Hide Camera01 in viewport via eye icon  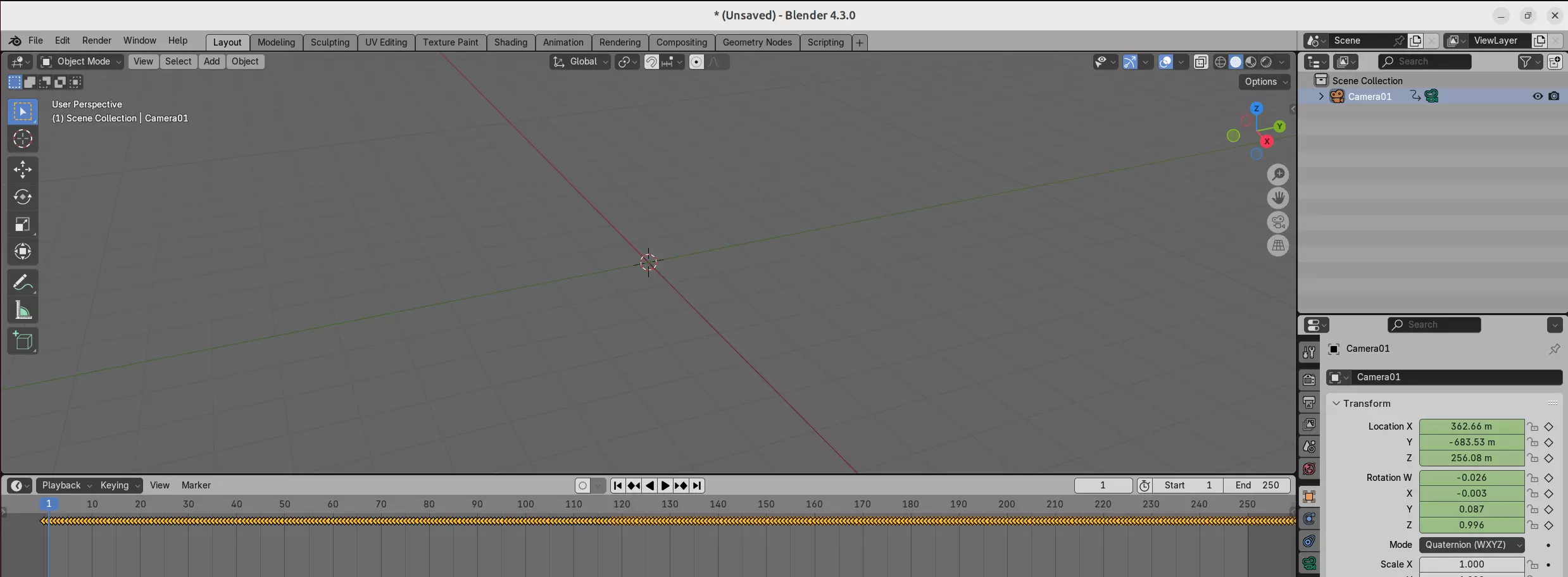click(x=1538, y=96)
